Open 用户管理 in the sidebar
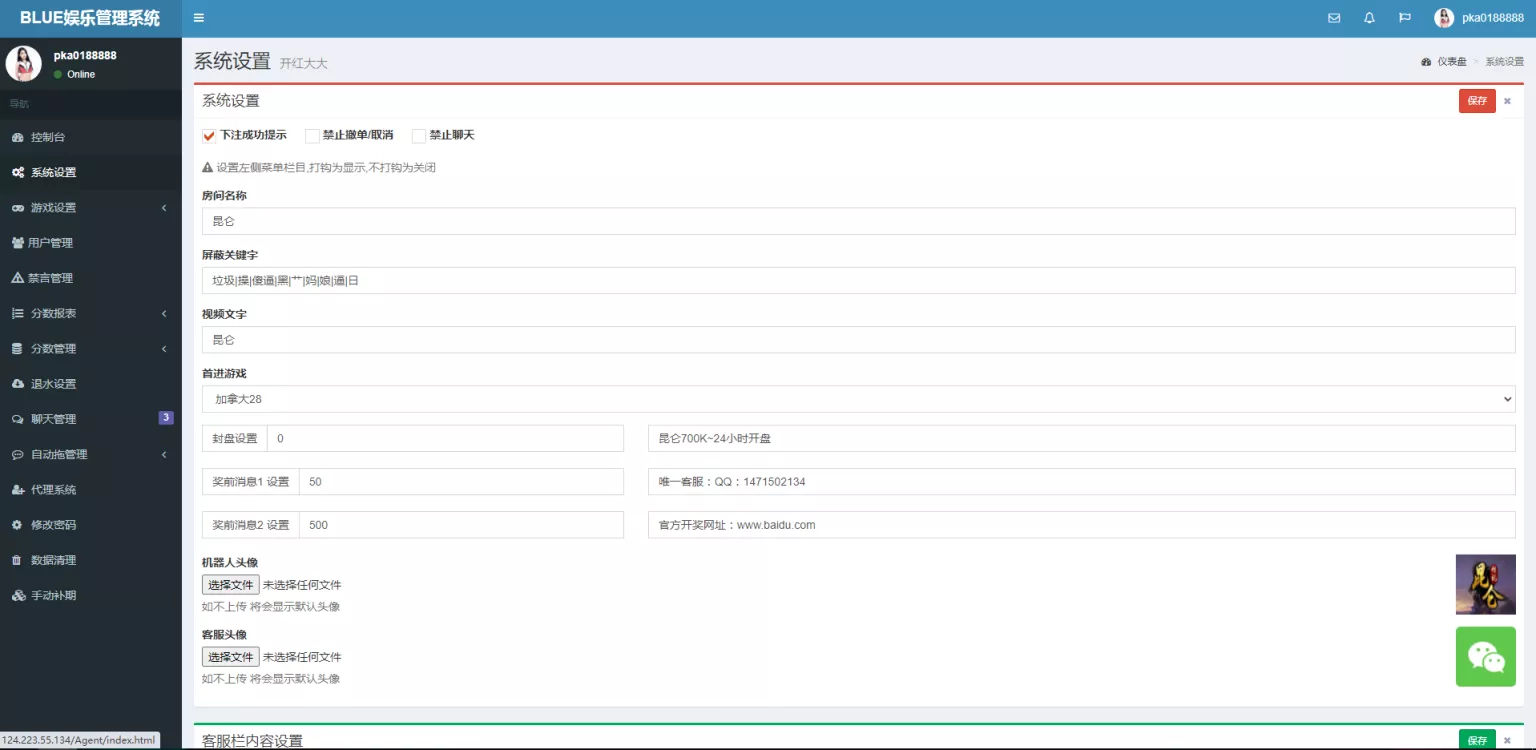 click(x=50, y=243)
